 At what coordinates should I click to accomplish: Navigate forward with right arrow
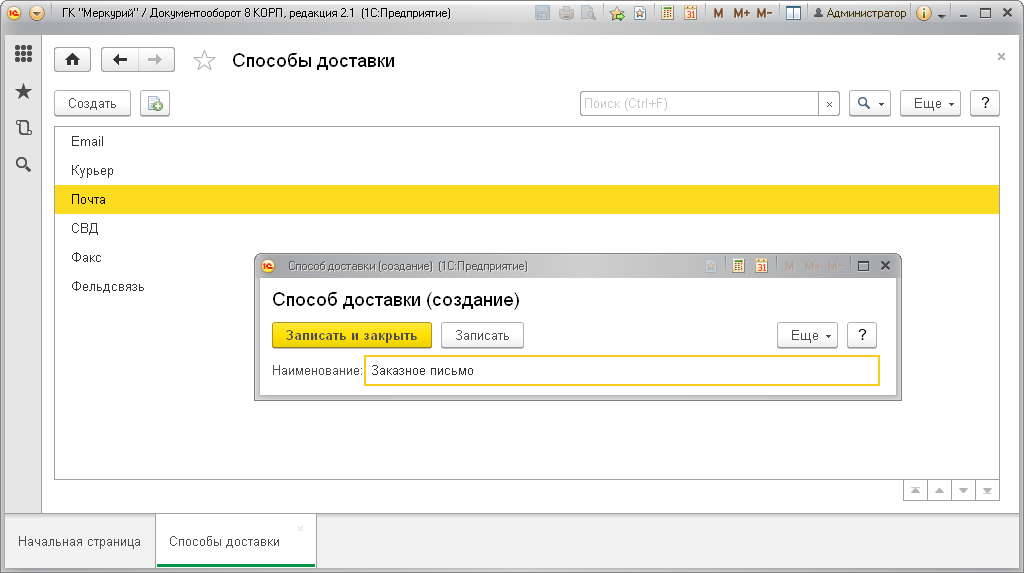(155, 60)
